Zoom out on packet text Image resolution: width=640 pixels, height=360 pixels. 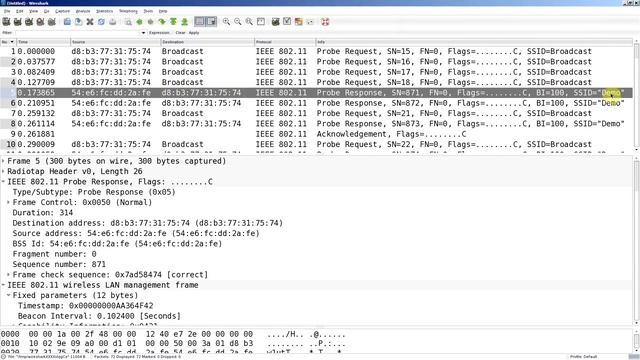click(238, 22)
